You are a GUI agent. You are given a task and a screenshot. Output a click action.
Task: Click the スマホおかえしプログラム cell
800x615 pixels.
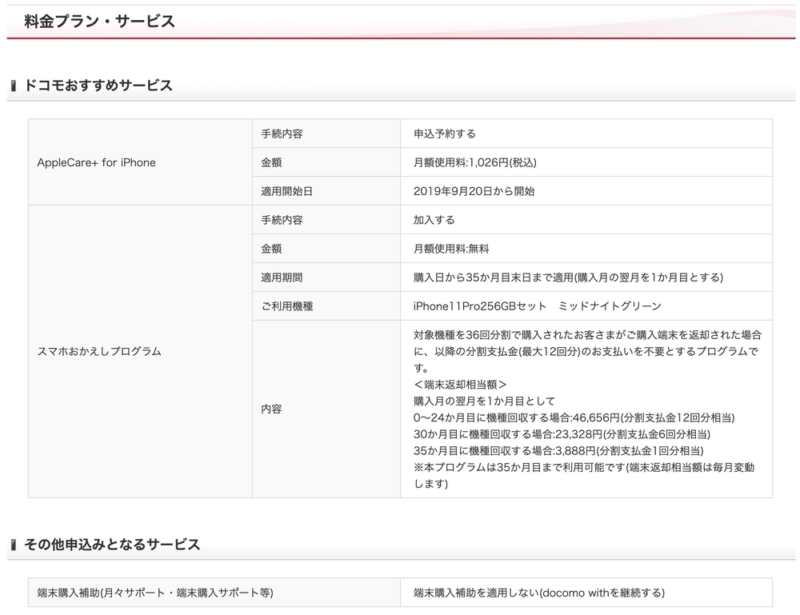[x=140, y=351]
